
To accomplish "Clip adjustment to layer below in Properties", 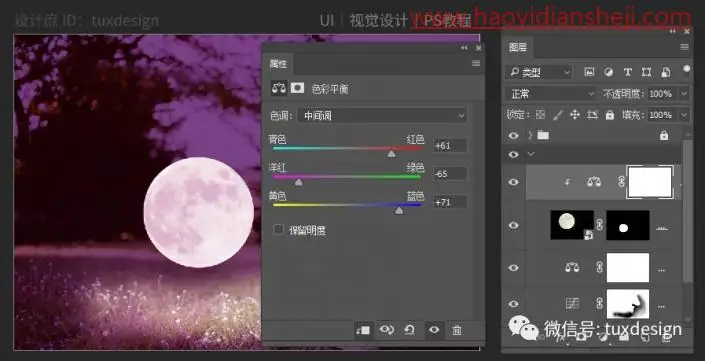I will [363, 330].
